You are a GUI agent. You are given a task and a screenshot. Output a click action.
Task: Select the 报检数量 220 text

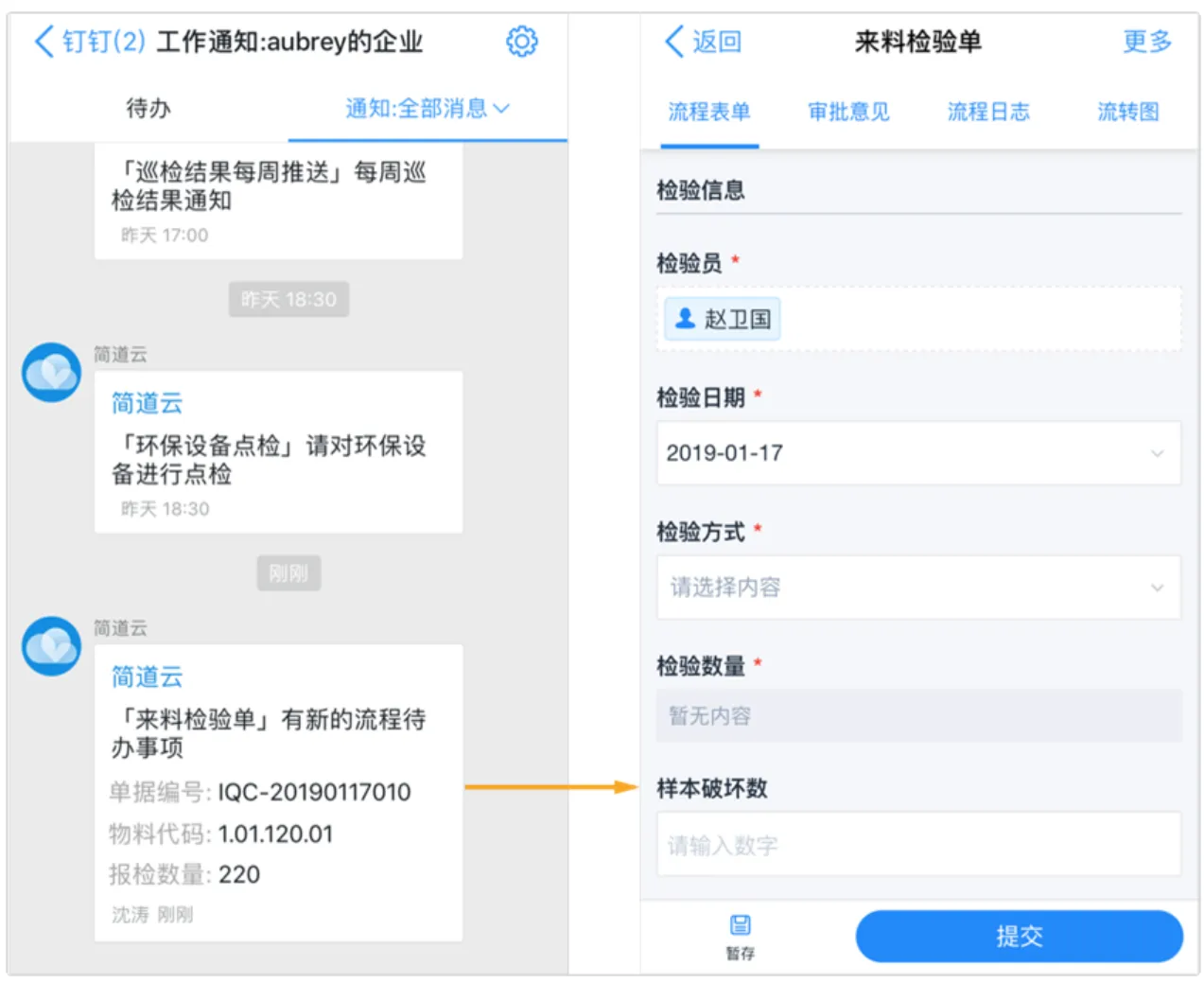click(184, 874)
